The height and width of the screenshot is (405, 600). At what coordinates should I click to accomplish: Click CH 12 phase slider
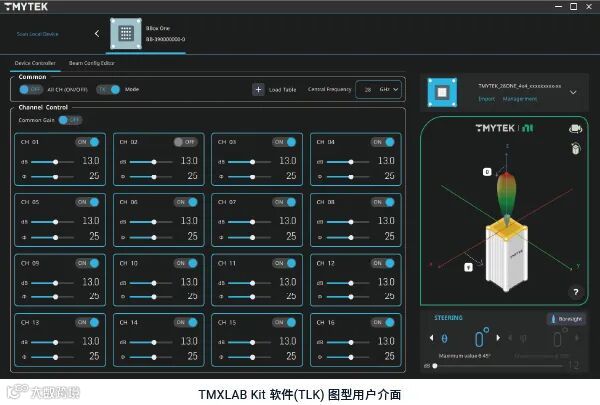tap(348, 297)
